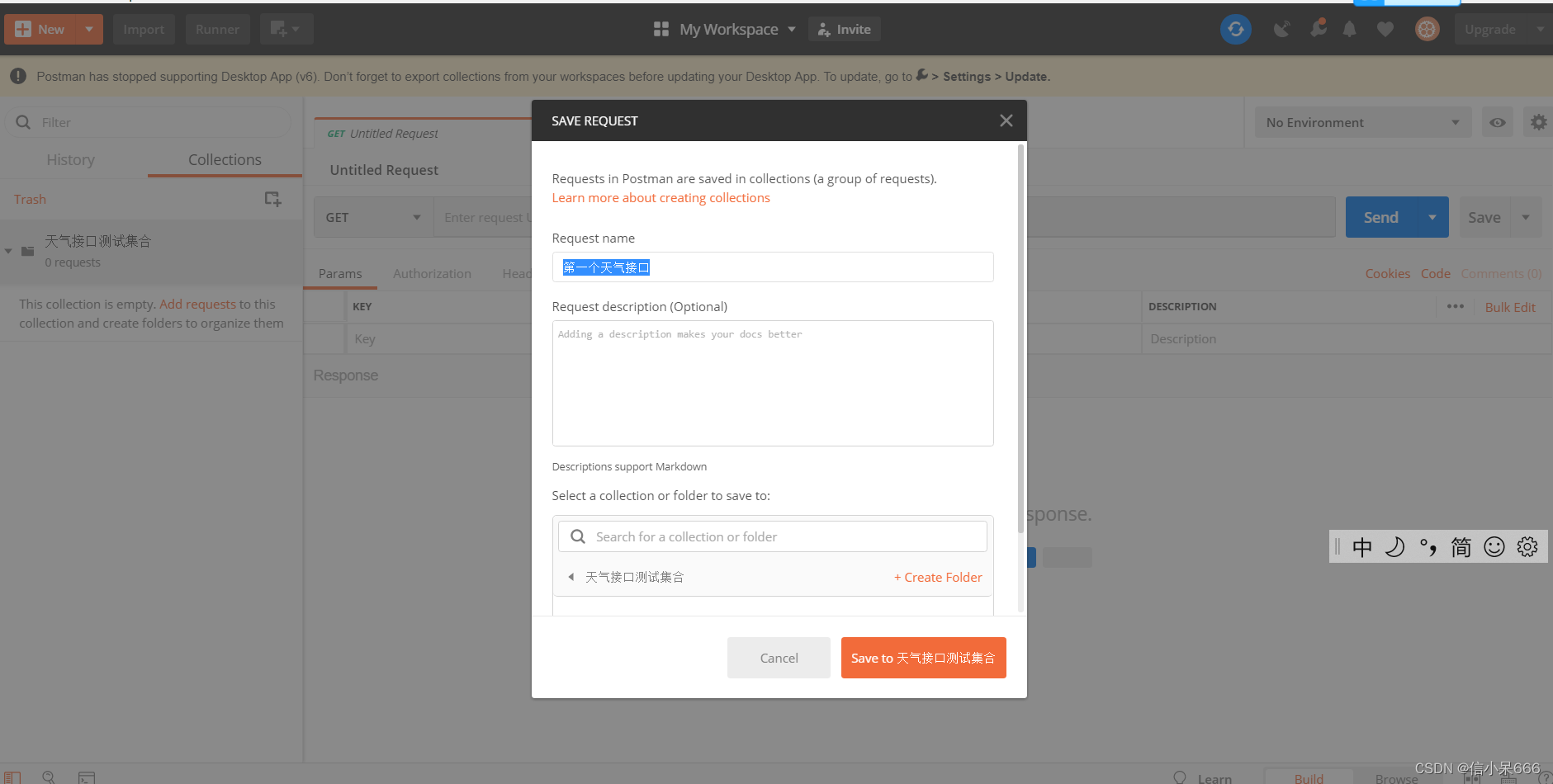This screenshot has height=784, width=1553.
Task: Open the new window icon dropdown
Action: coord(286,29)
